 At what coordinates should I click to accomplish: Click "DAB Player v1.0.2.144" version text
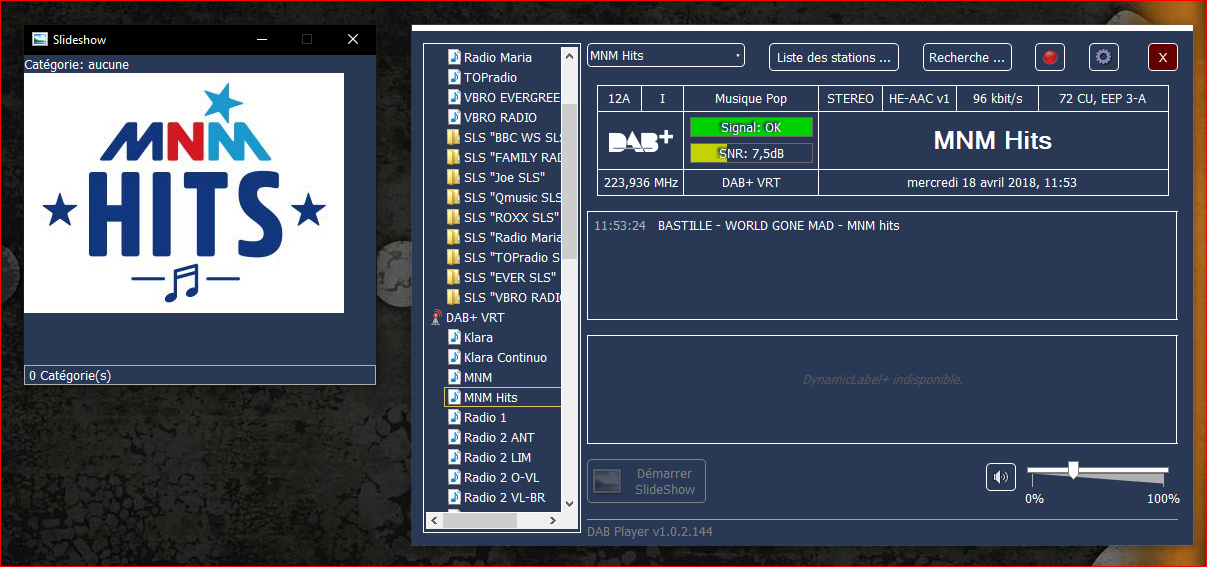point(650,532)
